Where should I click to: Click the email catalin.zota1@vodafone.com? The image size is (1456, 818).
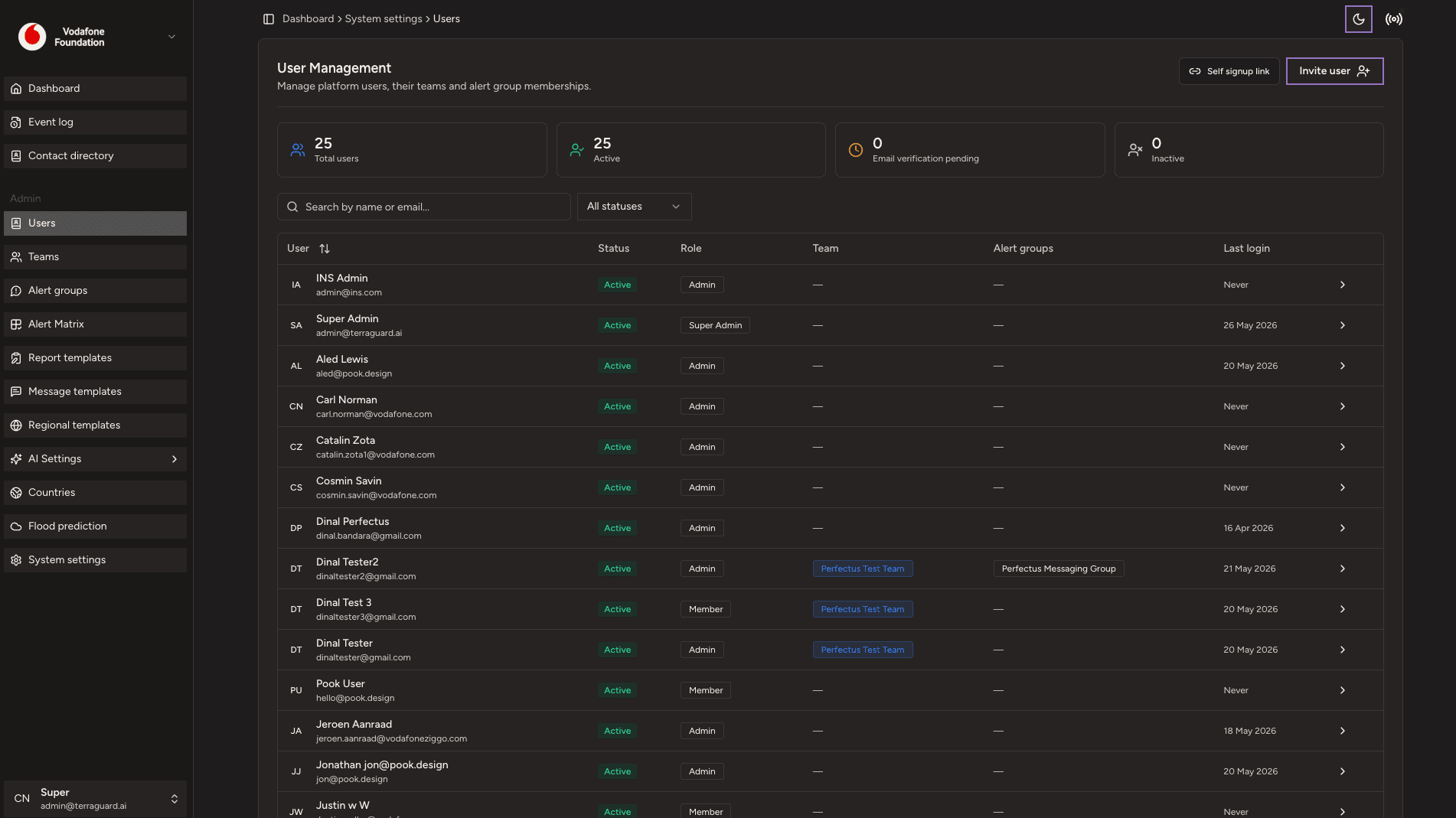pos(375,455)
